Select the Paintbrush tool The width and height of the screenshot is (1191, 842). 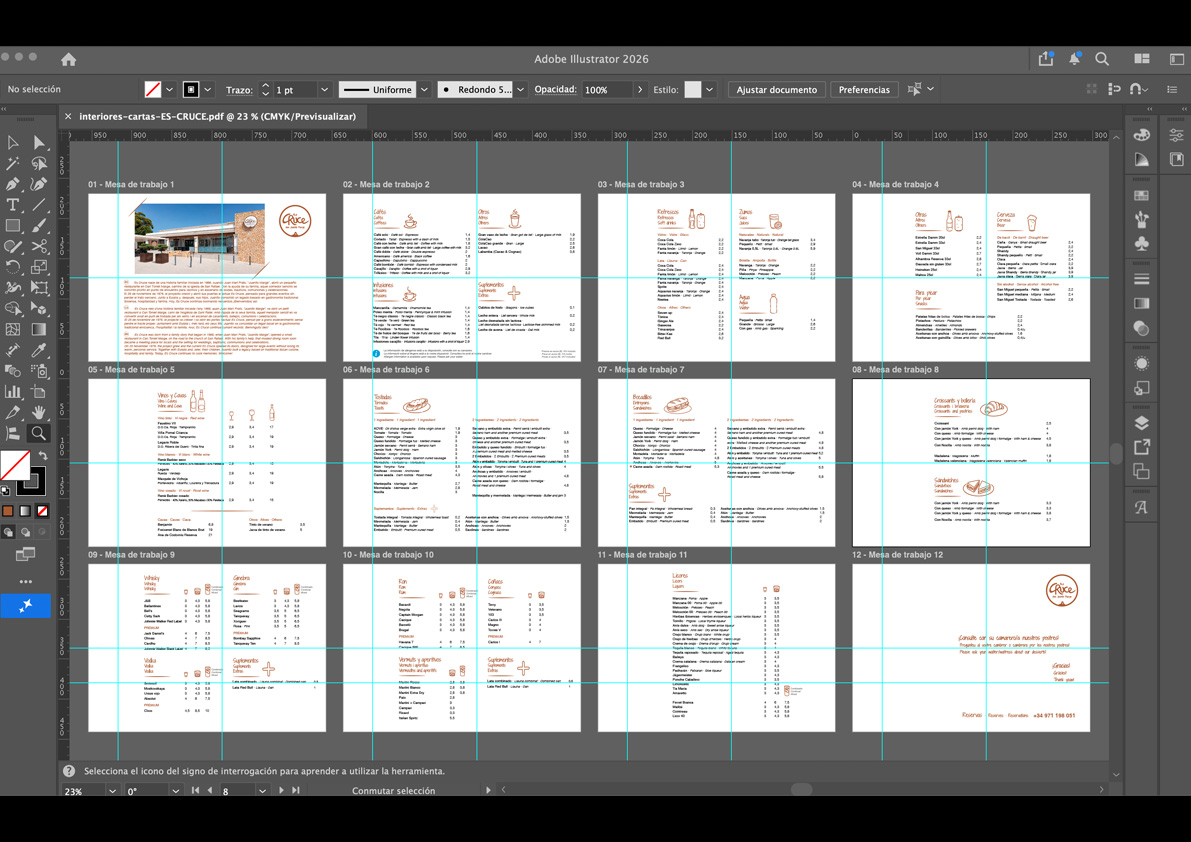pyautogui.click(x=39, y=225)
